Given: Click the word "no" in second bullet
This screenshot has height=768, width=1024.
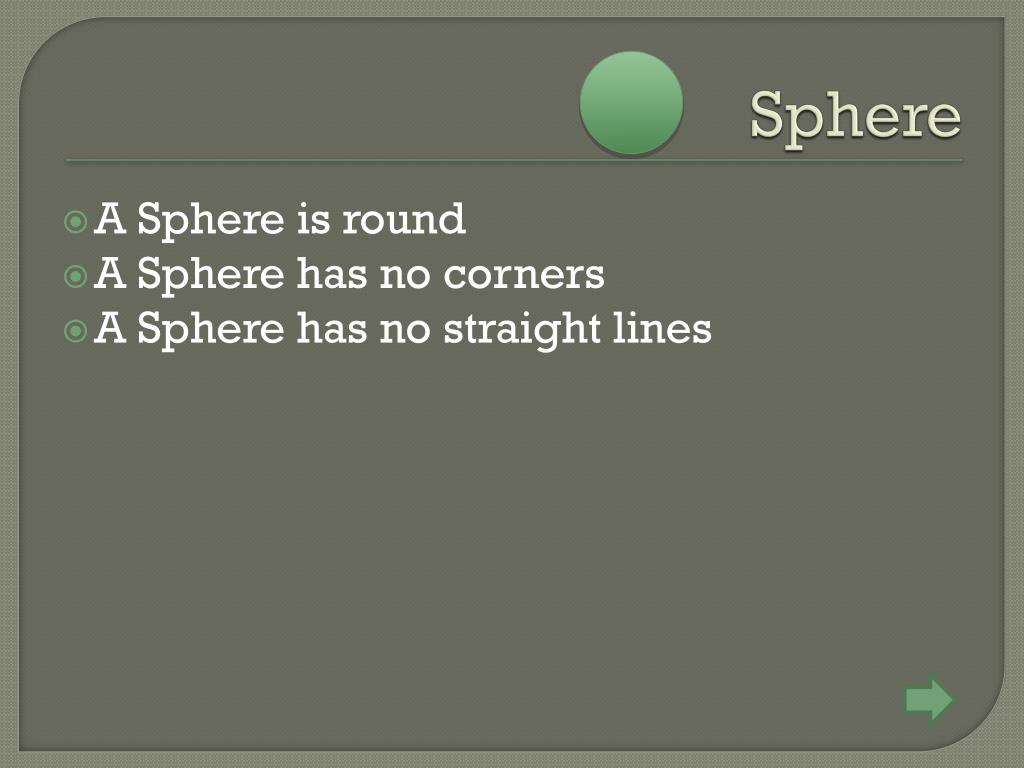Looking at the screenshot, I should click(405, 275).
